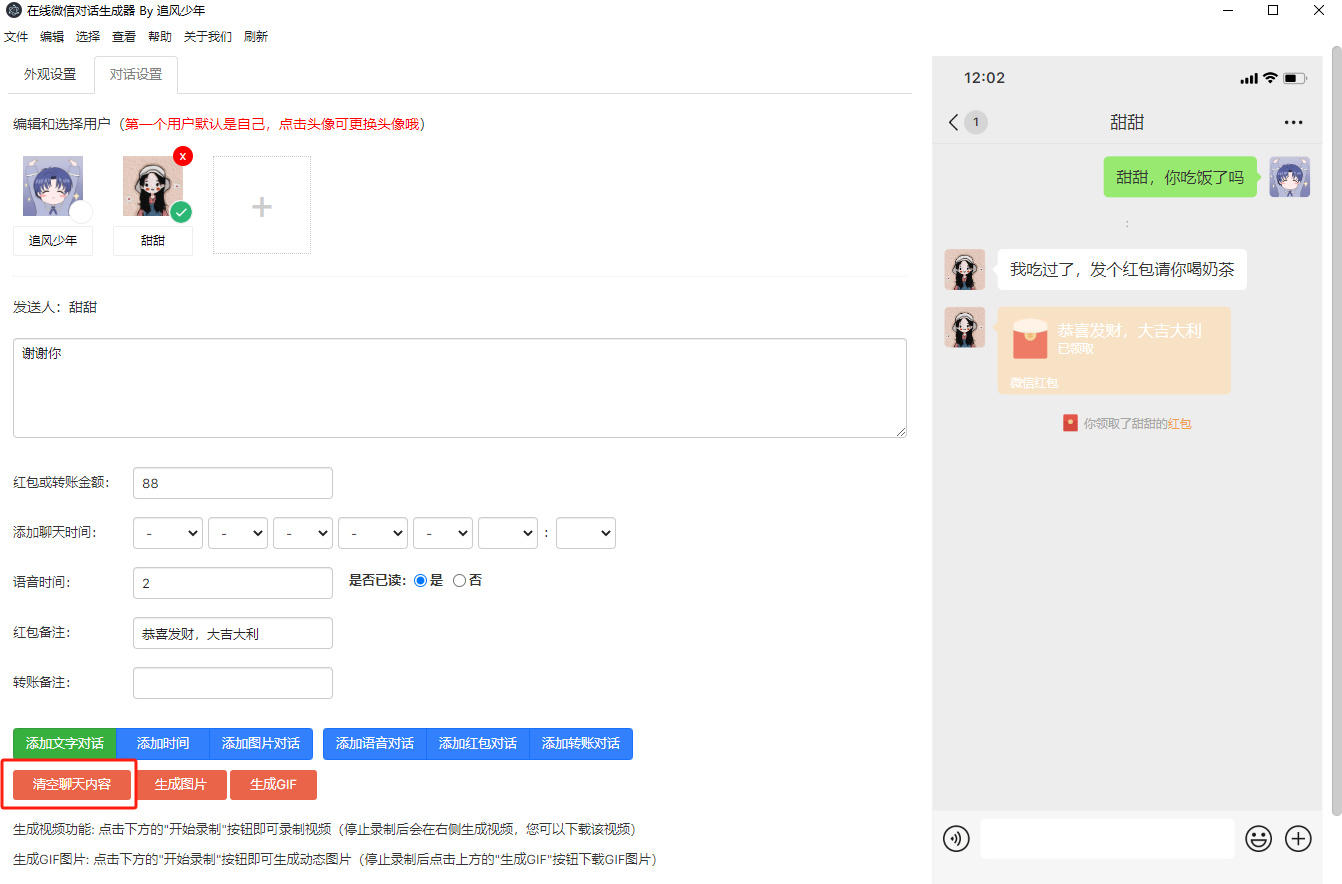Switch to 外观设置 tab
The height and width of the screenshot is (884, 1342).
tap(50, 75)
